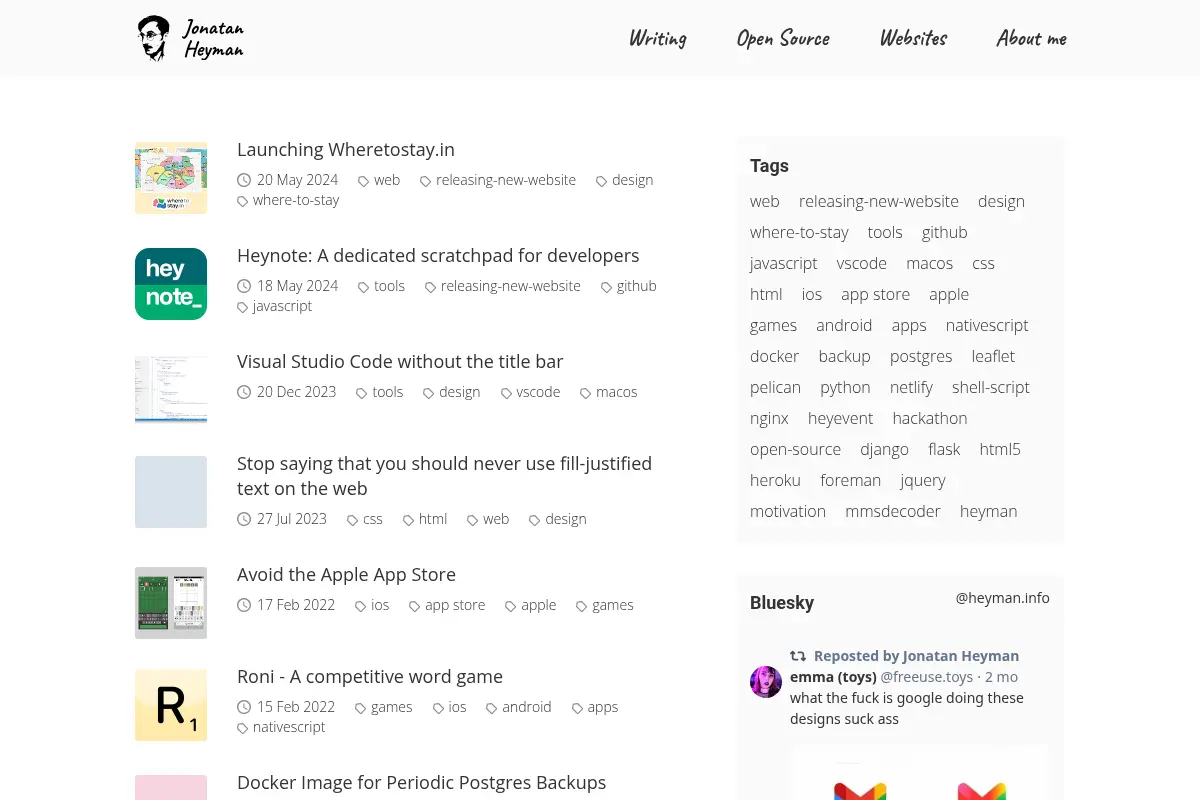Open the @heyman.info Bluesky handle link

coord(1003,598)
